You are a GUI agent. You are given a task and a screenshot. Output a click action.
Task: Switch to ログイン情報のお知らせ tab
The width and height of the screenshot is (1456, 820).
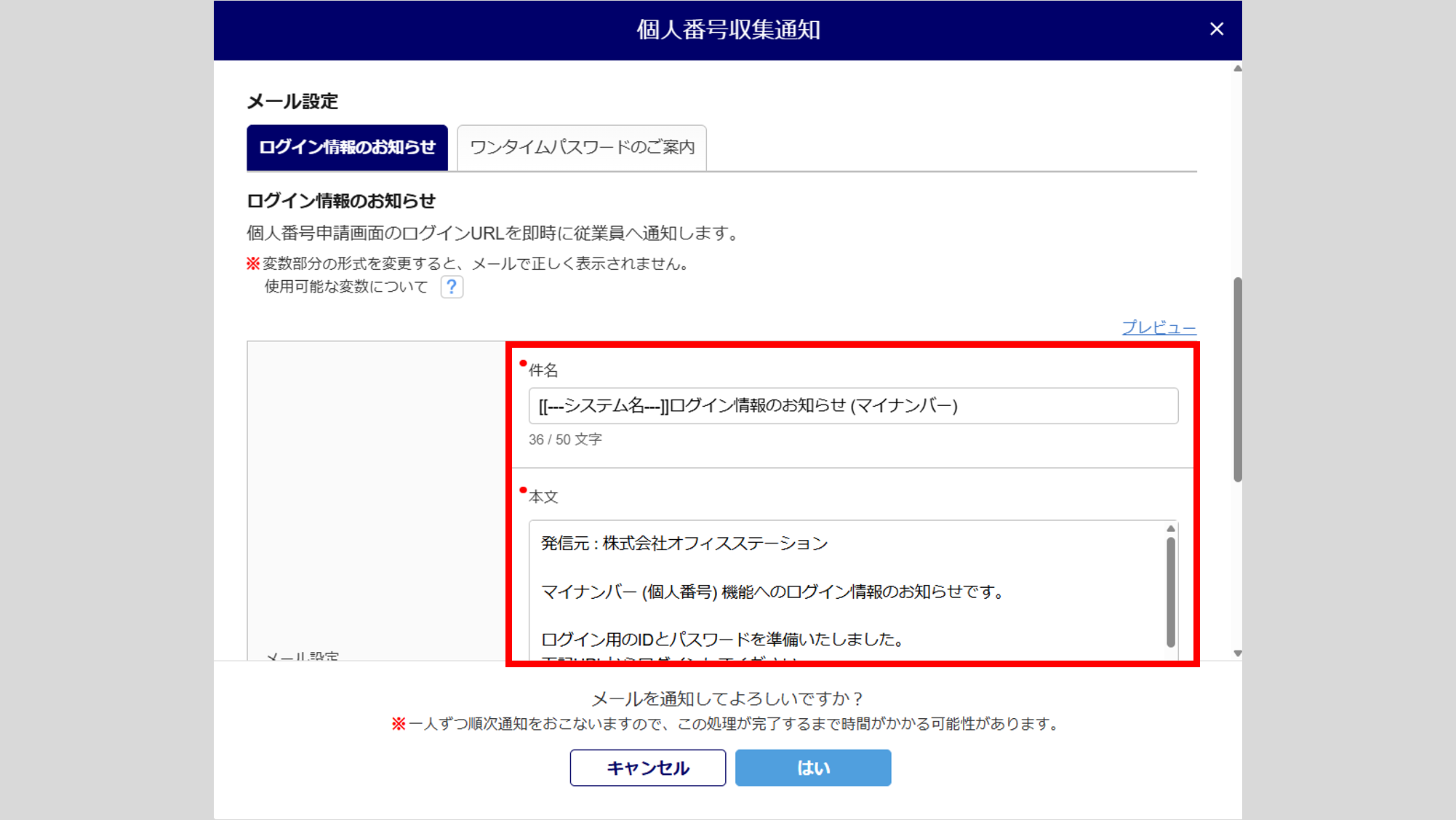coord(347,148)
